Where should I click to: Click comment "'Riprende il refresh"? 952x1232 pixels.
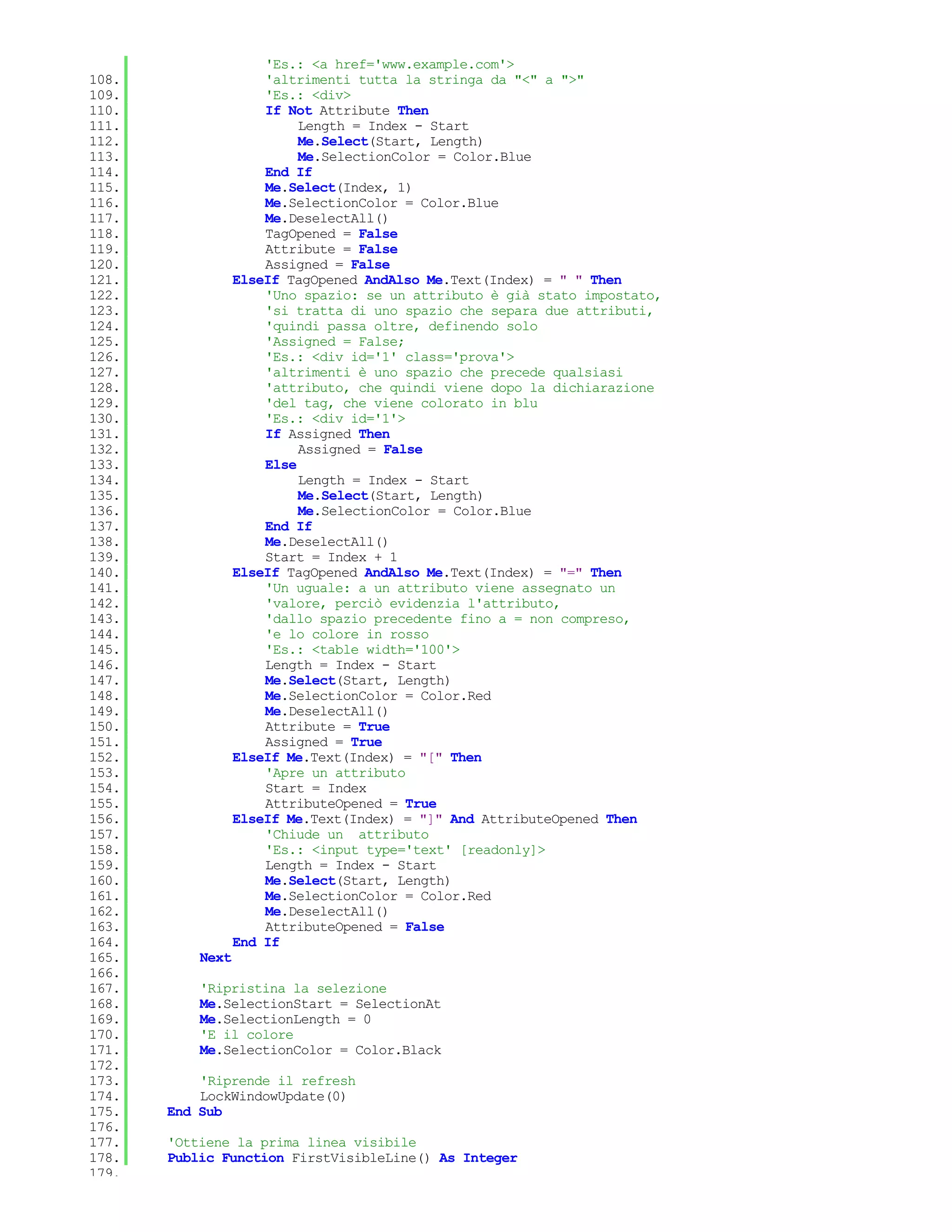tap(278, 1081)
